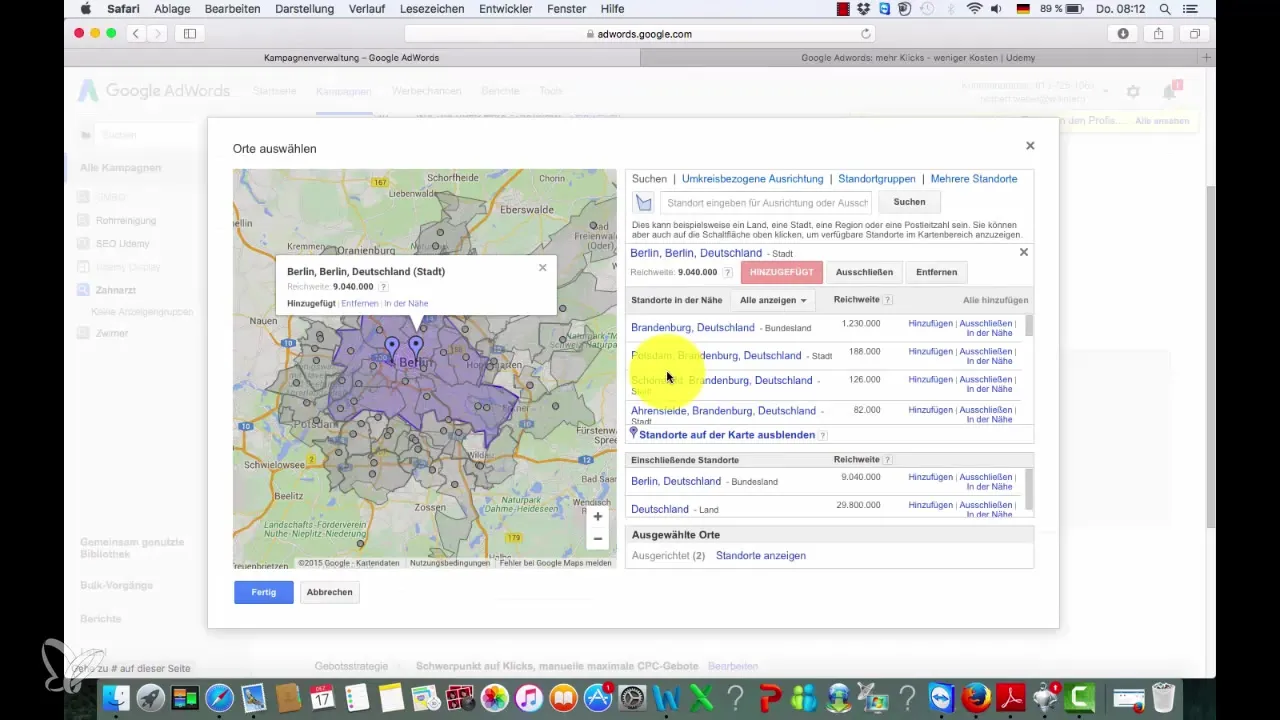The image size is (1280, 720).
Task: Dismiss the Berlin location detail with X
Action: [1023, 253]
